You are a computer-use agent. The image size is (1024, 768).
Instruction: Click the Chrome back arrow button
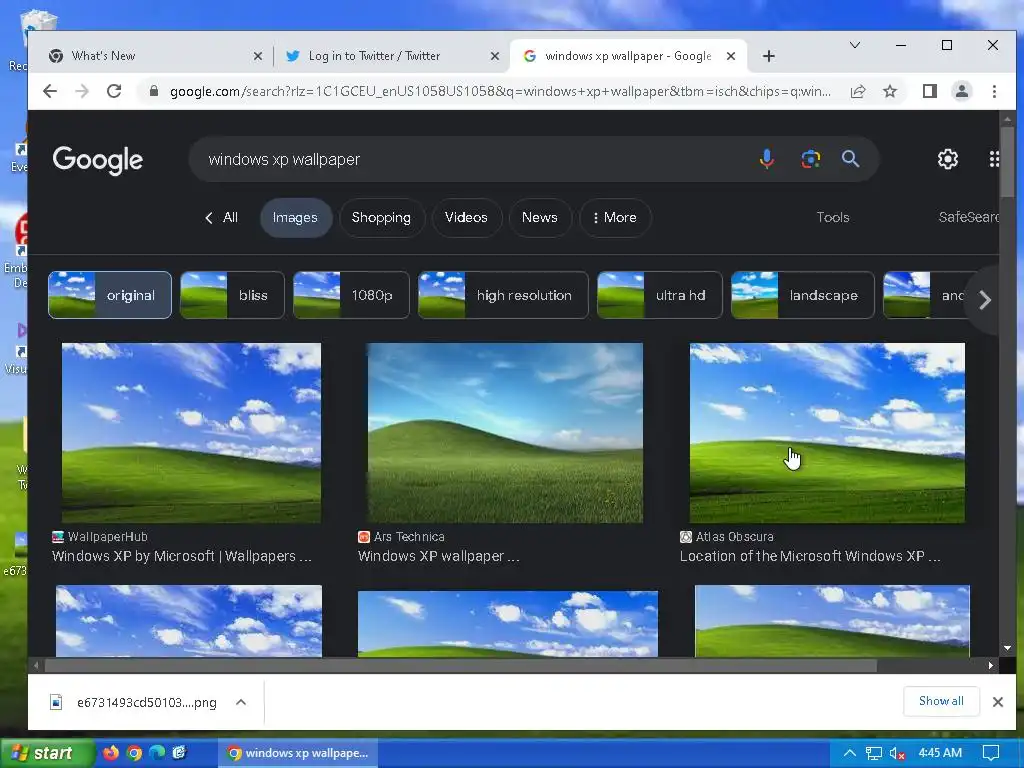(50, 91)
